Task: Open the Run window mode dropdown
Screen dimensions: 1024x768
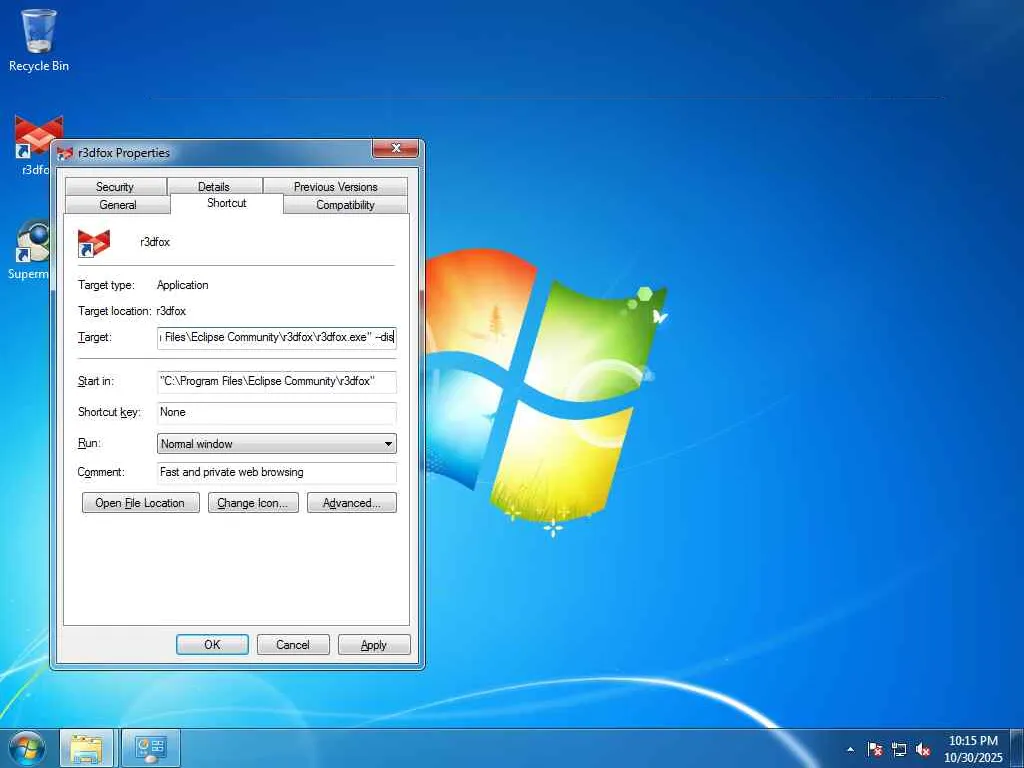Action: click(276, 444)
